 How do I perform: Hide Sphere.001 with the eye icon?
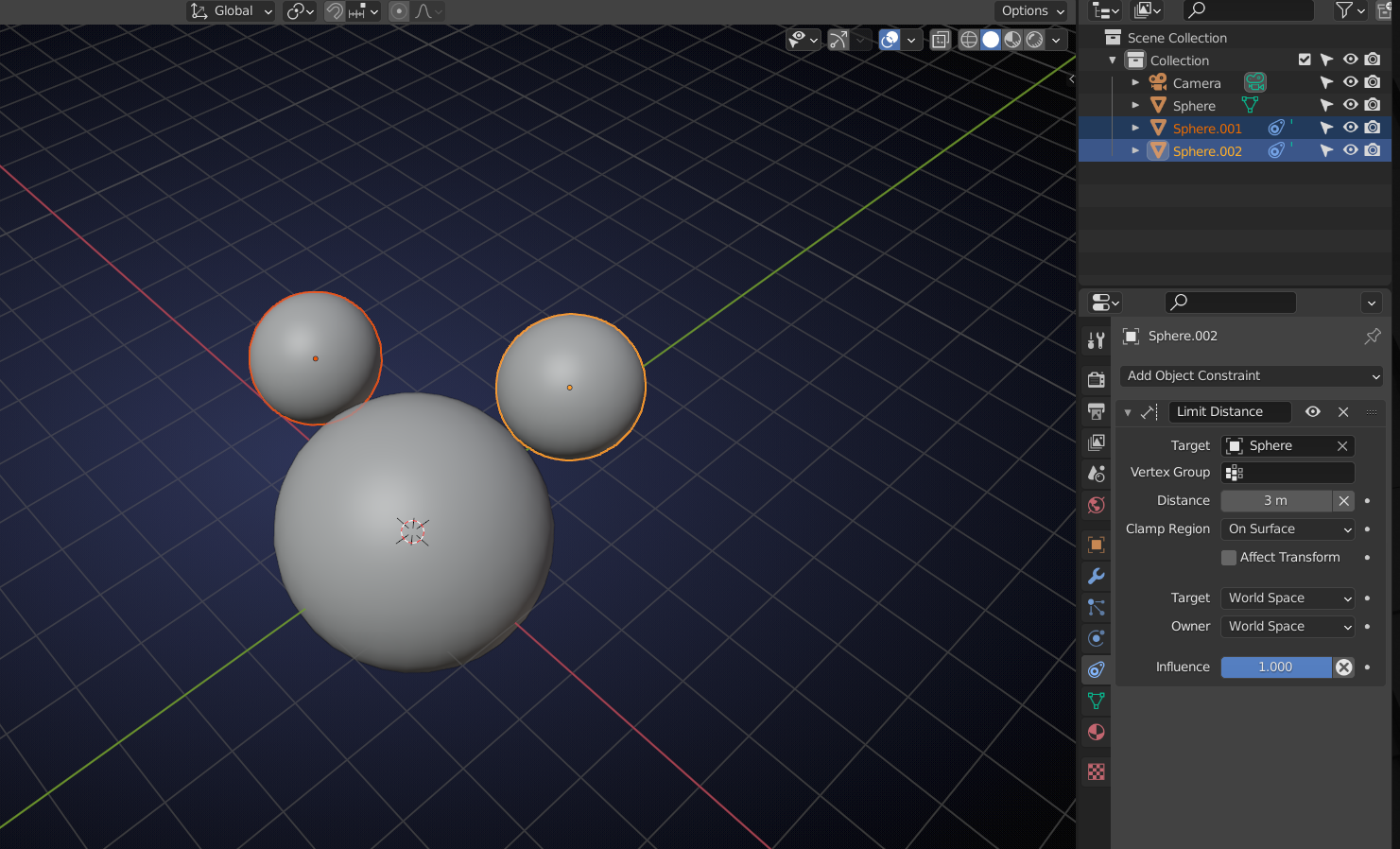point(1350,128)
